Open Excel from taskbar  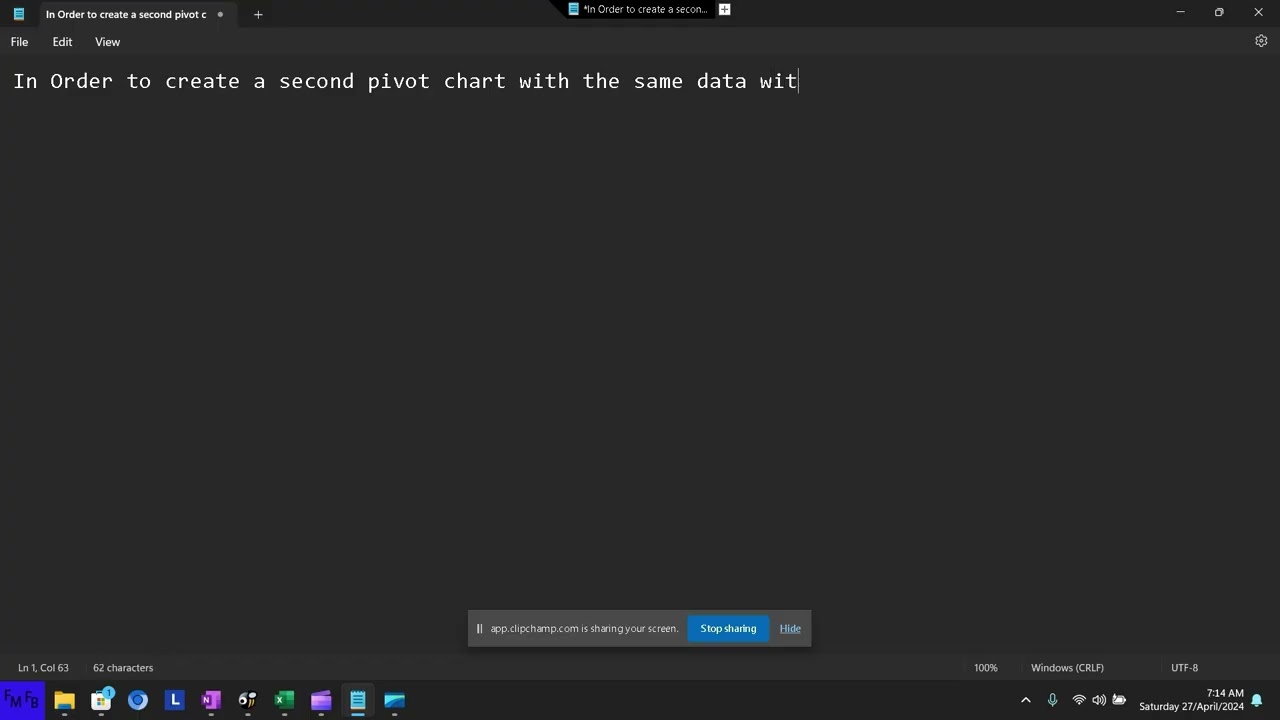[285, 700]
